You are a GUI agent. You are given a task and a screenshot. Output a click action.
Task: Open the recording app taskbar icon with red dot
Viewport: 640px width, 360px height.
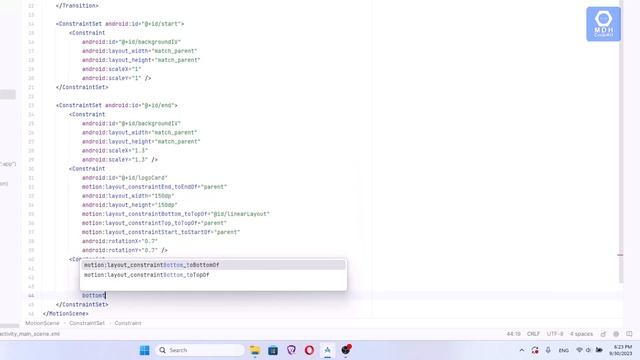click(x=346, y=350)
